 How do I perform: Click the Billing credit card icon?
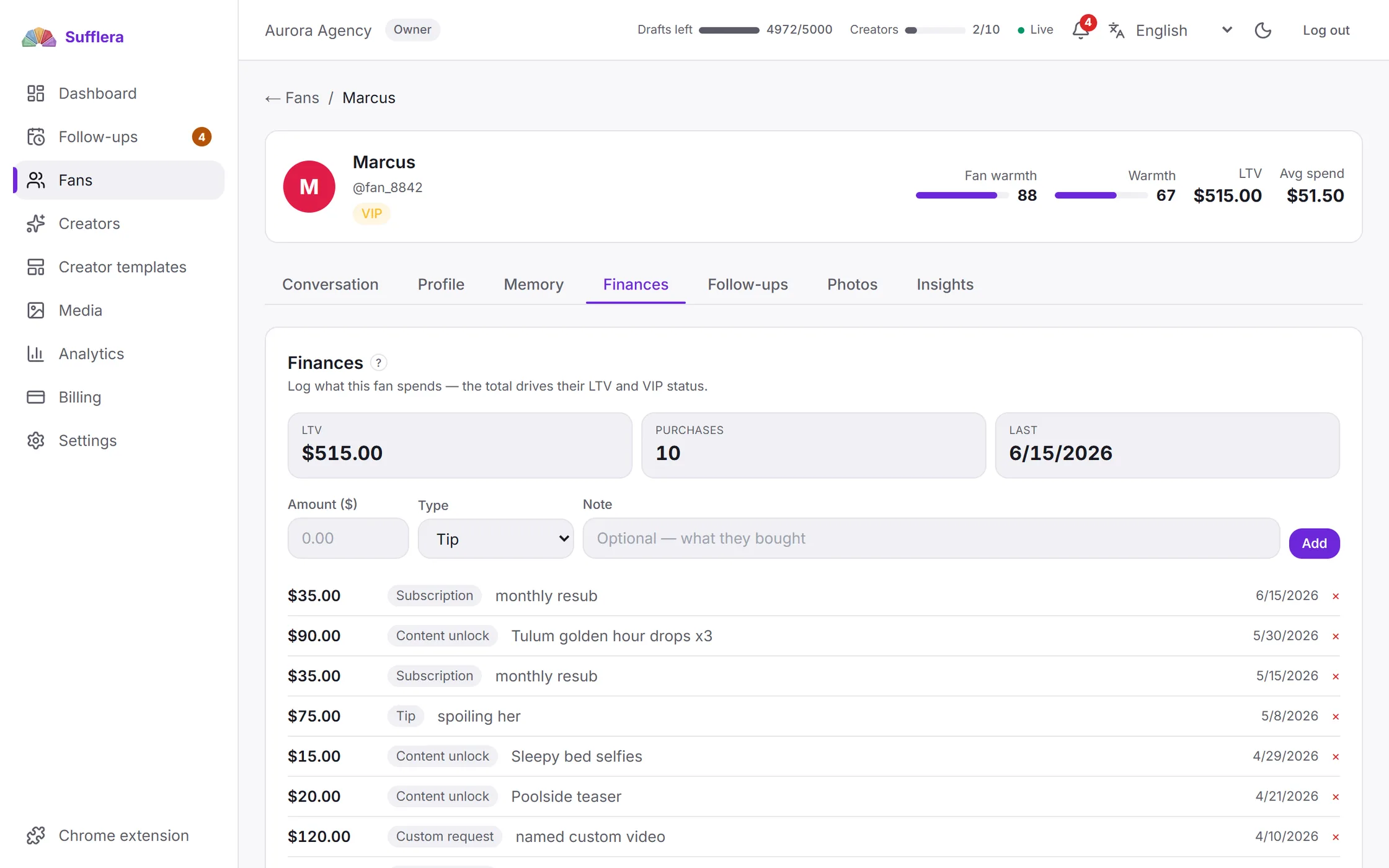click(x=36, y=397)
